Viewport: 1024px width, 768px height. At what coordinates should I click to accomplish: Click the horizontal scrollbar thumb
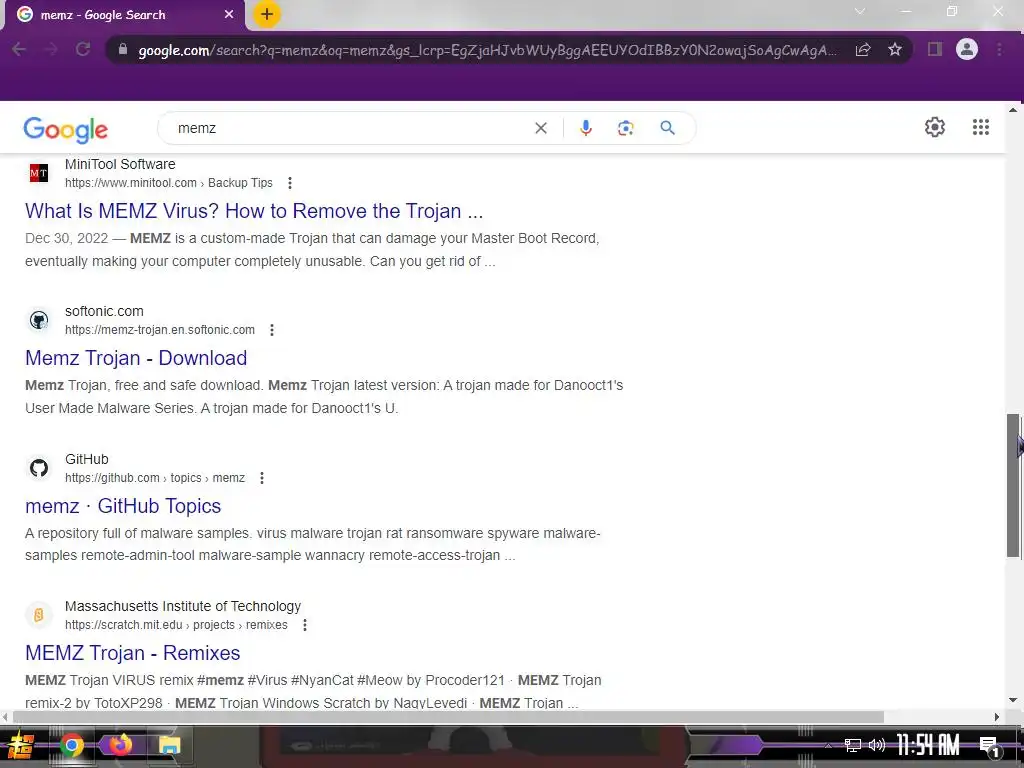pos(448,717)
